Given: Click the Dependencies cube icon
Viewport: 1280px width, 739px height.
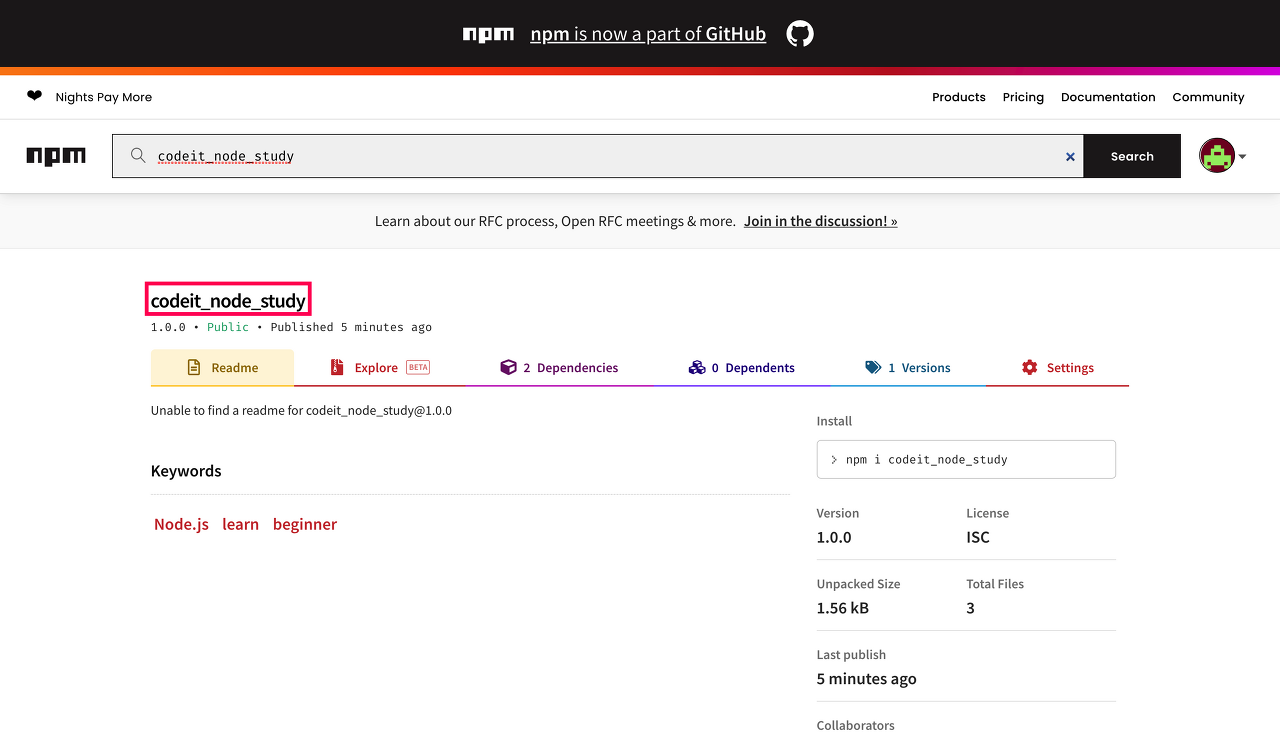Looking at the screenshot, I should tap(508, 368).
